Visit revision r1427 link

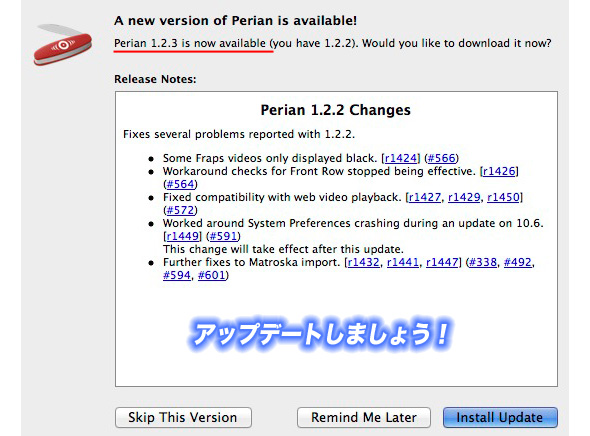tap(425, 197)
